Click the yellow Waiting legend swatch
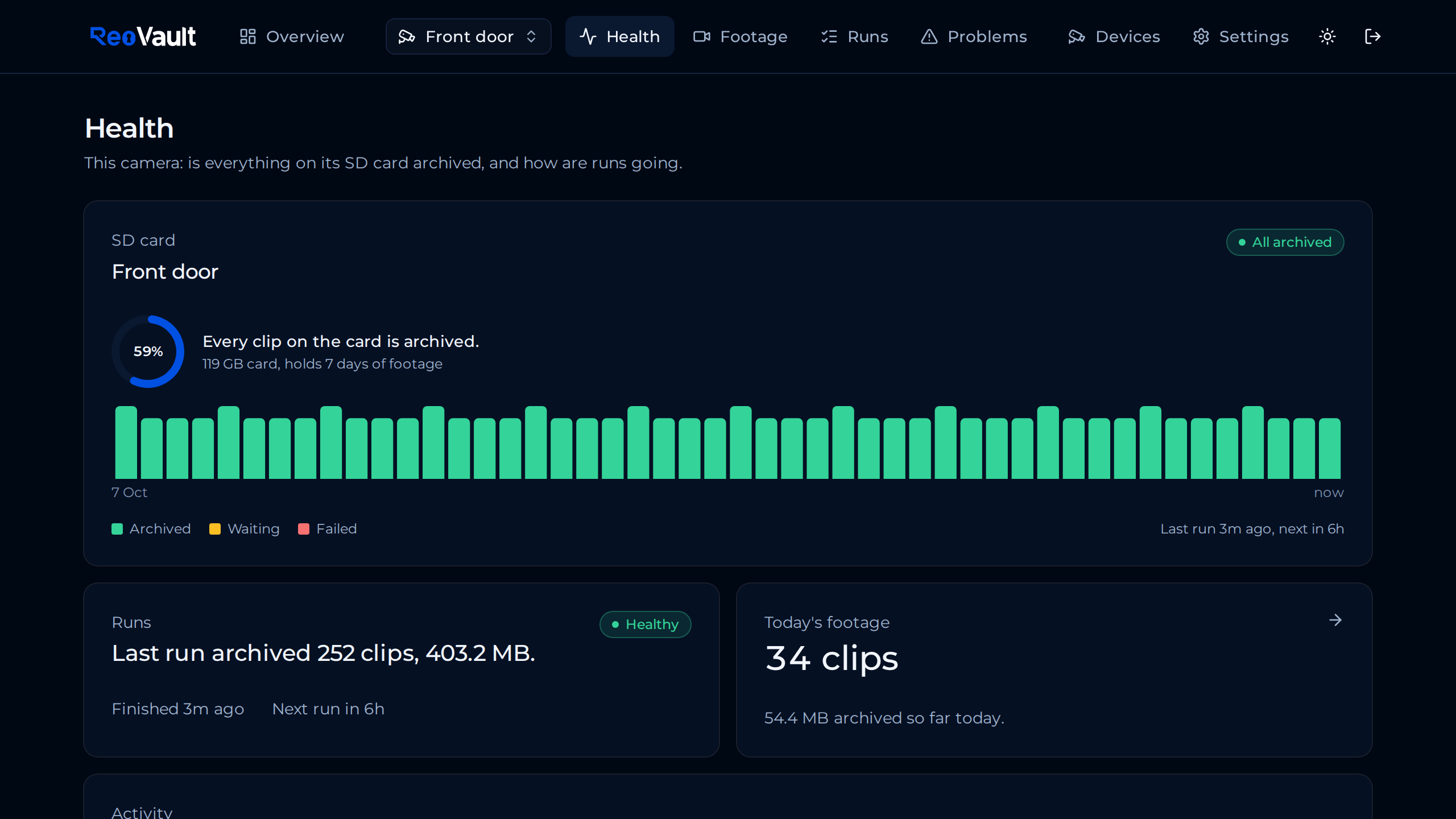Image resolution: width=1456 pixels, height=819 pixels. [215, 529]
